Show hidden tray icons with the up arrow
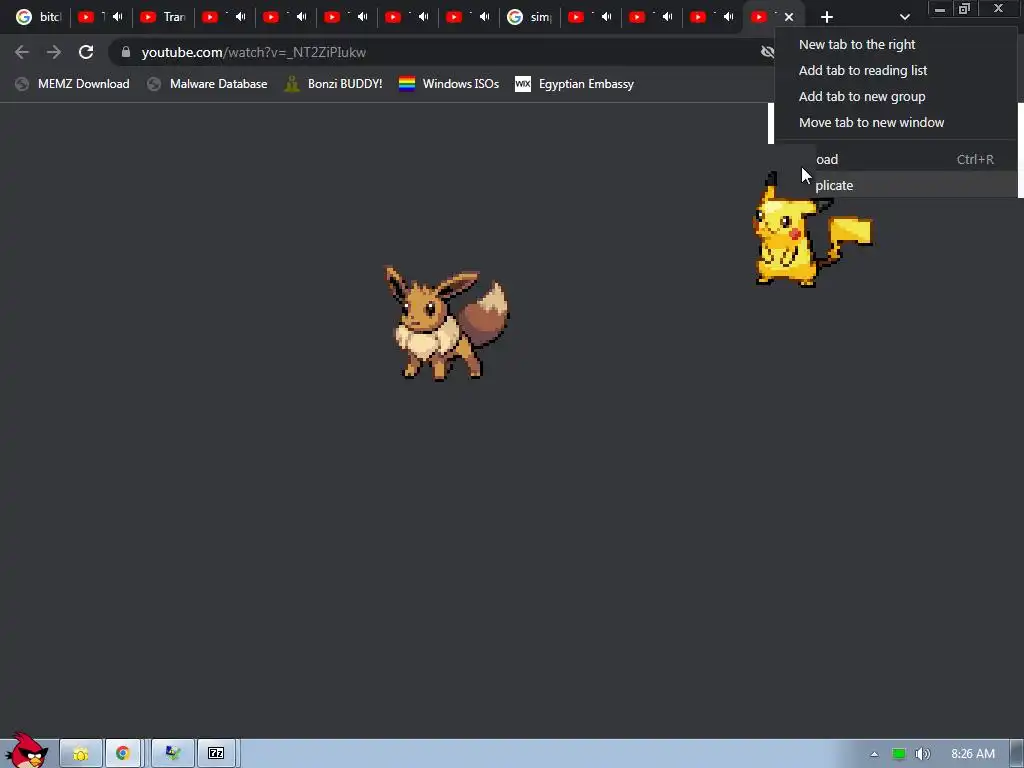Viewport: 1024px width, 768px height. [874, 754]
